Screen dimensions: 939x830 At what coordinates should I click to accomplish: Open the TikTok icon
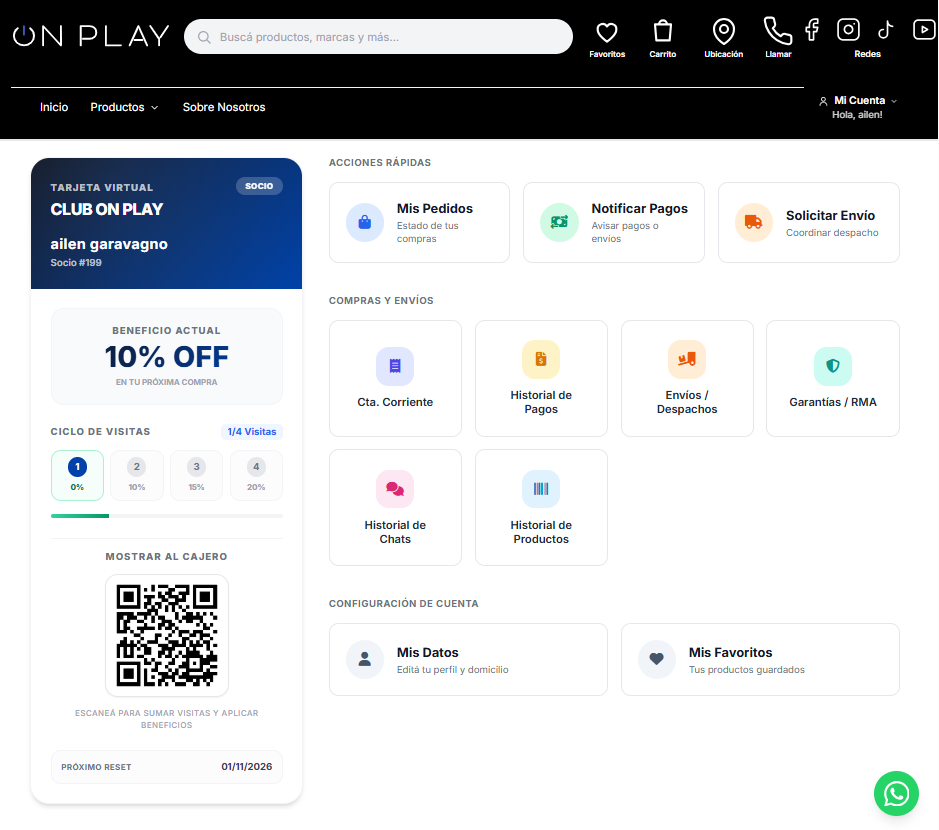(x=886, y=30)
